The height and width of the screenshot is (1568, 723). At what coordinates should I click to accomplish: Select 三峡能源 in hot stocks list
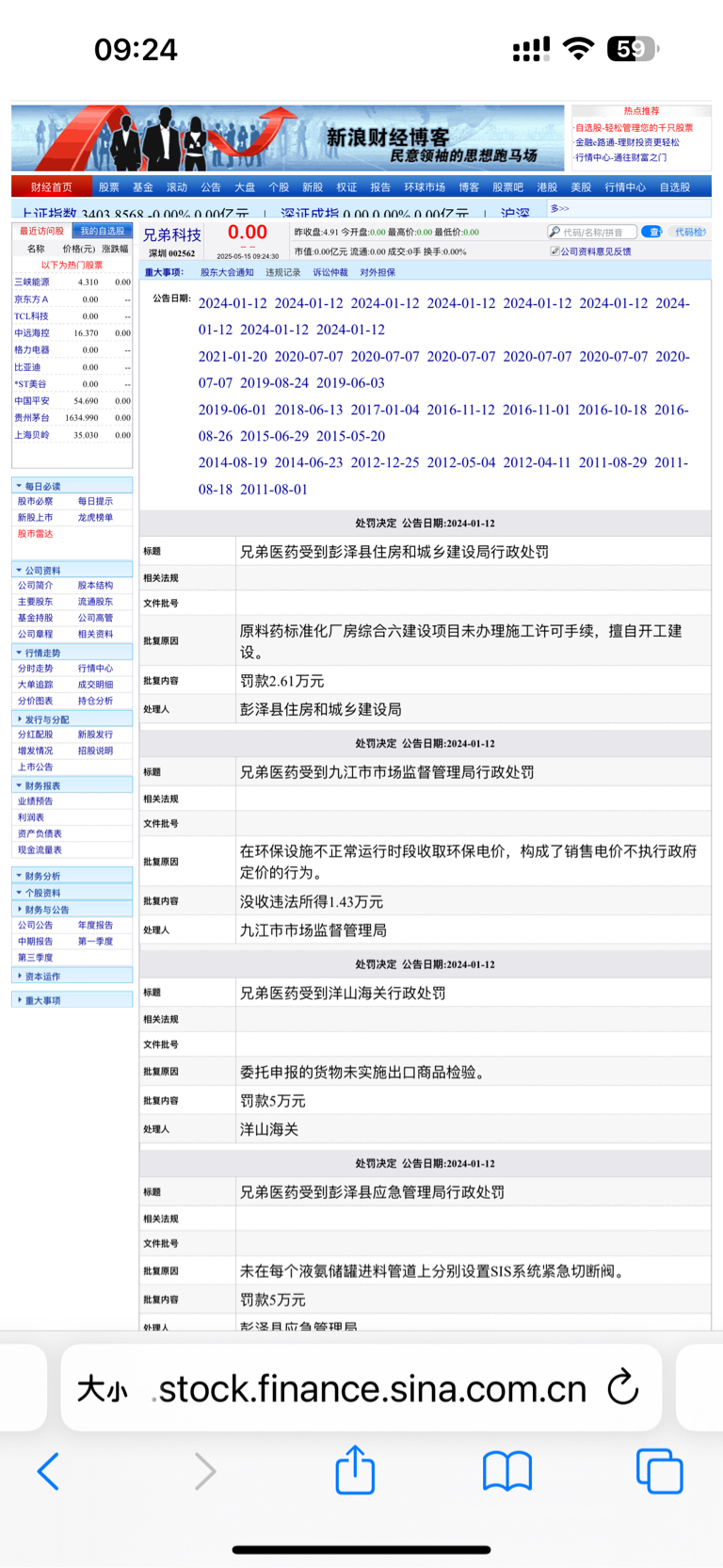click(32, 282)
